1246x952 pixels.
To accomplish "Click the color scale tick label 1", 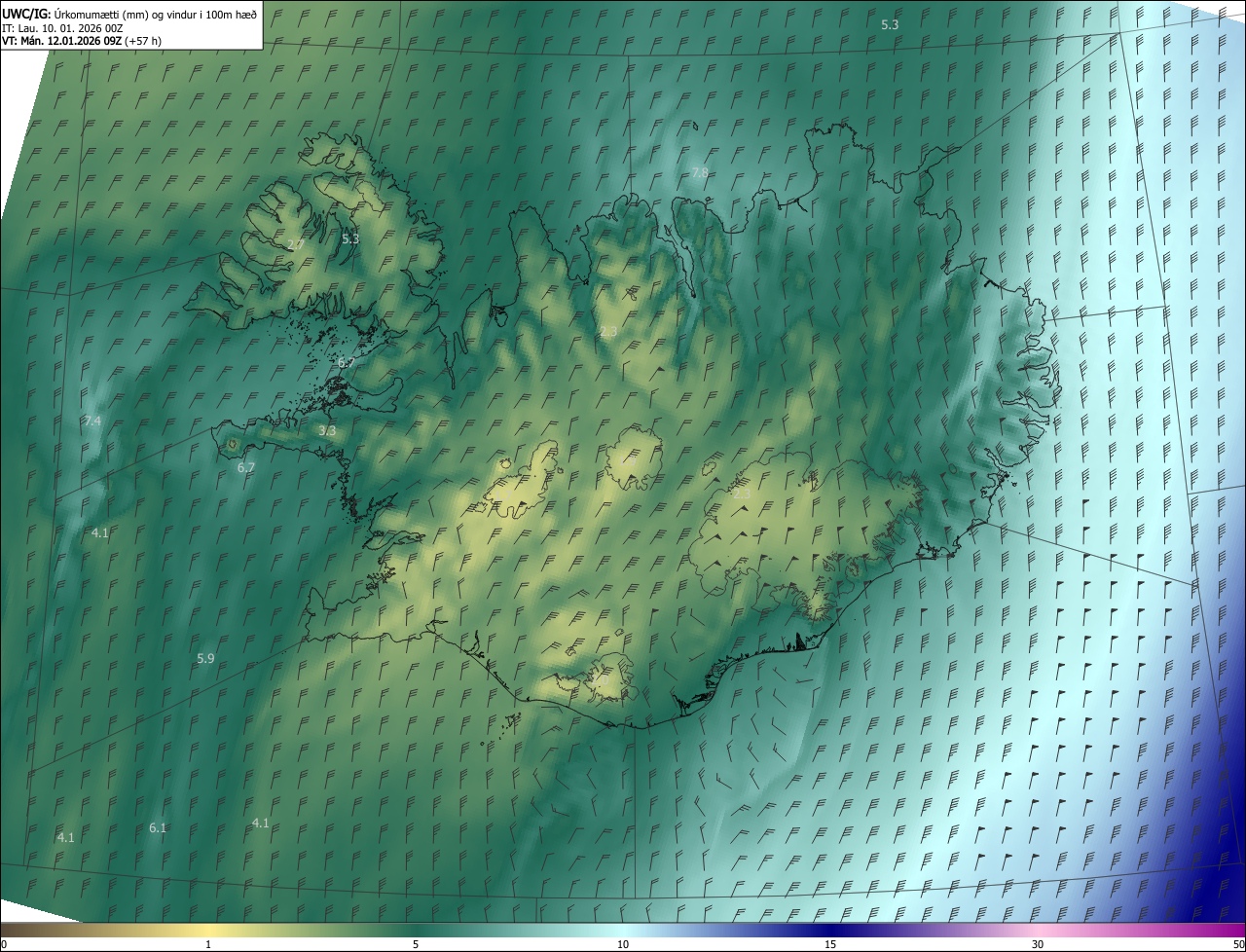I will (208, 944).
